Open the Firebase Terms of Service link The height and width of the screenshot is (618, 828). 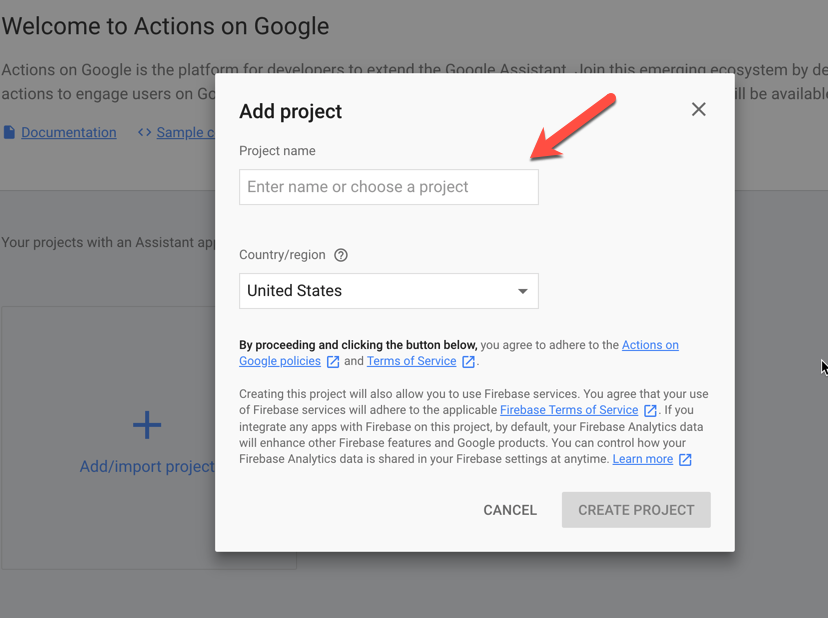pyautogui.click(x=569, y=410)
